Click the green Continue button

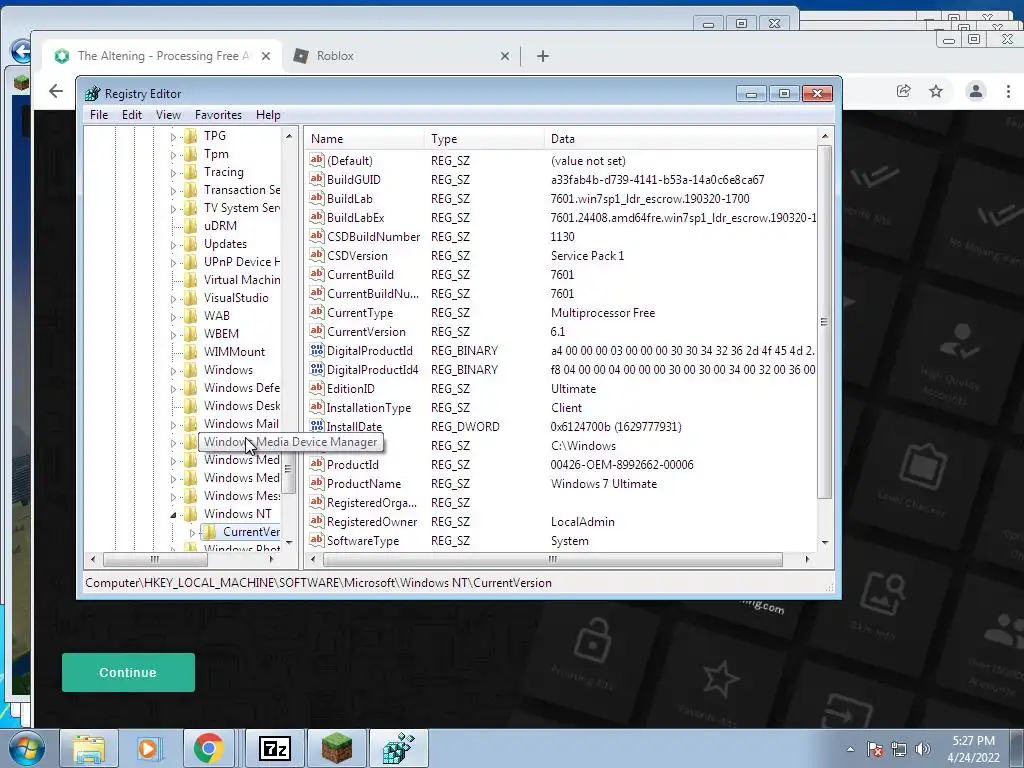click(128, 672)
